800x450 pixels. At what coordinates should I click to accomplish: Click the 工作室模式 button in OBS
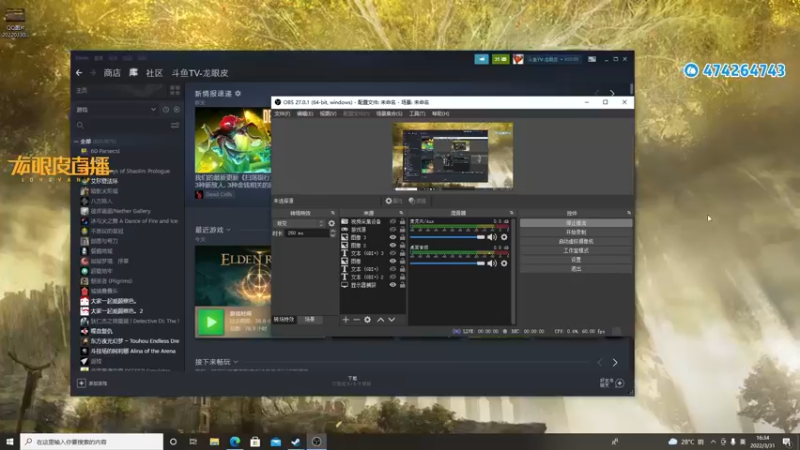tap(576, 251)
